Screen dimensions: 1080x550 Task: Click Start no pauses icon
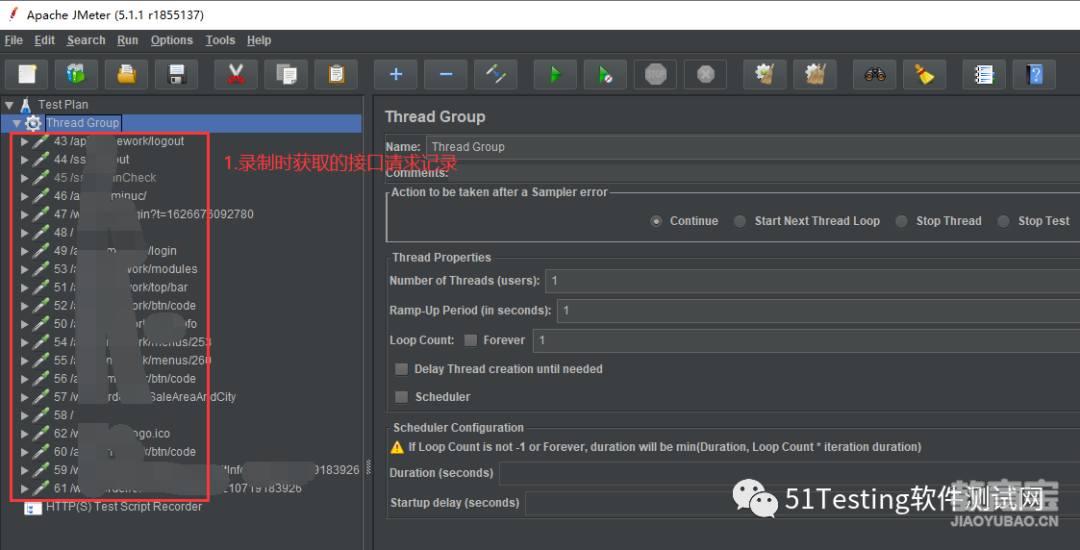605,74
